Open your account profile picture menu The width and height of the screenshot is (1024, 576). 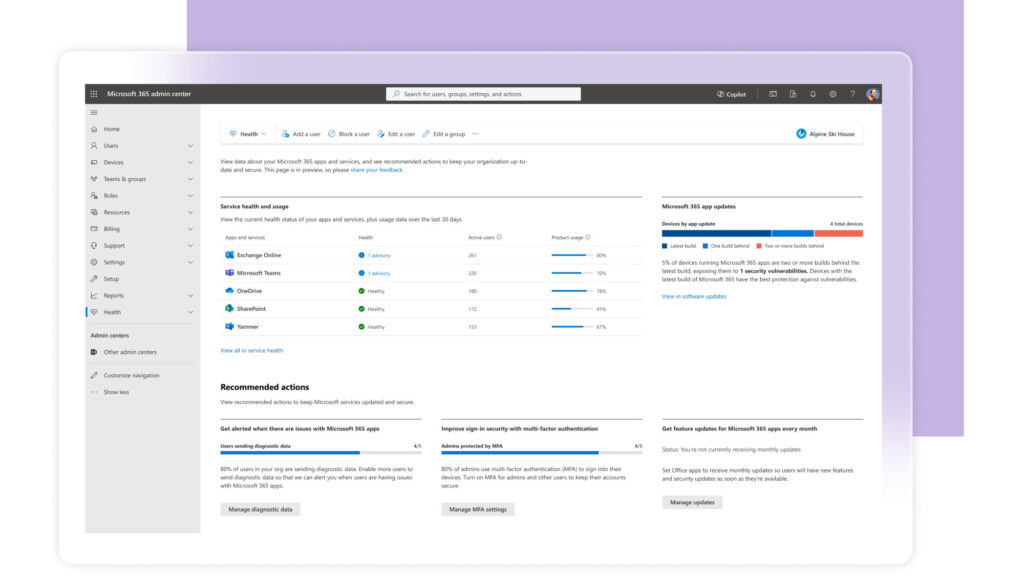(872, 93)
